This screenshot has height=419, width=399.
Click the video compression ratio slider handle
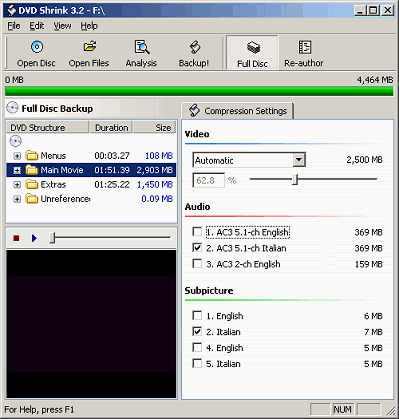(295, 179)
